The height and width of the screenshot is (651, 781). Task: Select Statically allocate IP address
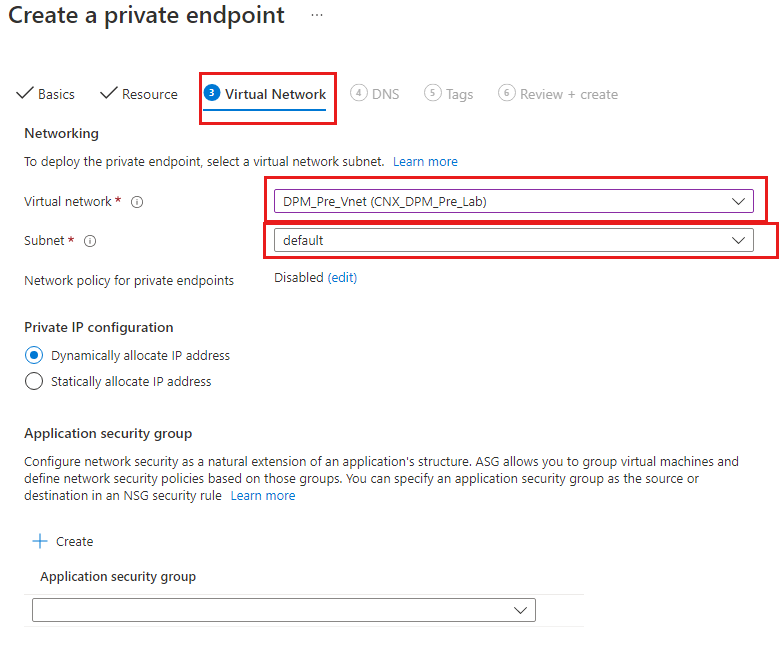click(x=34, y=381)
